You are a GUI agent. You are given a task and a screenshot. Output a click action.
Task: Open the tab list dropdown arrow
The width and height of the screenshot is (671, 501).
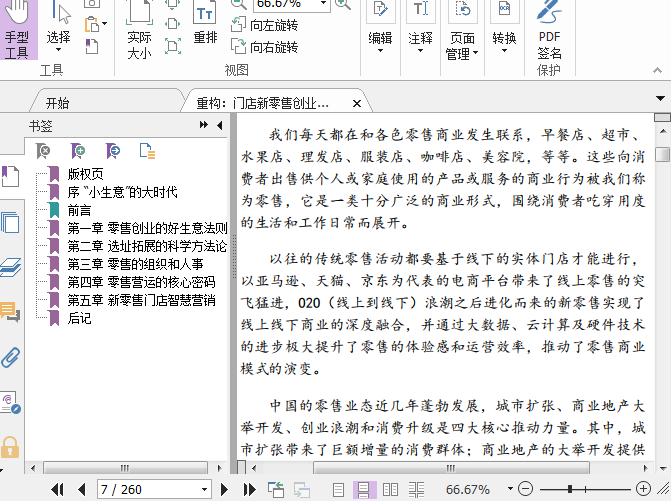tap(660, 98)
